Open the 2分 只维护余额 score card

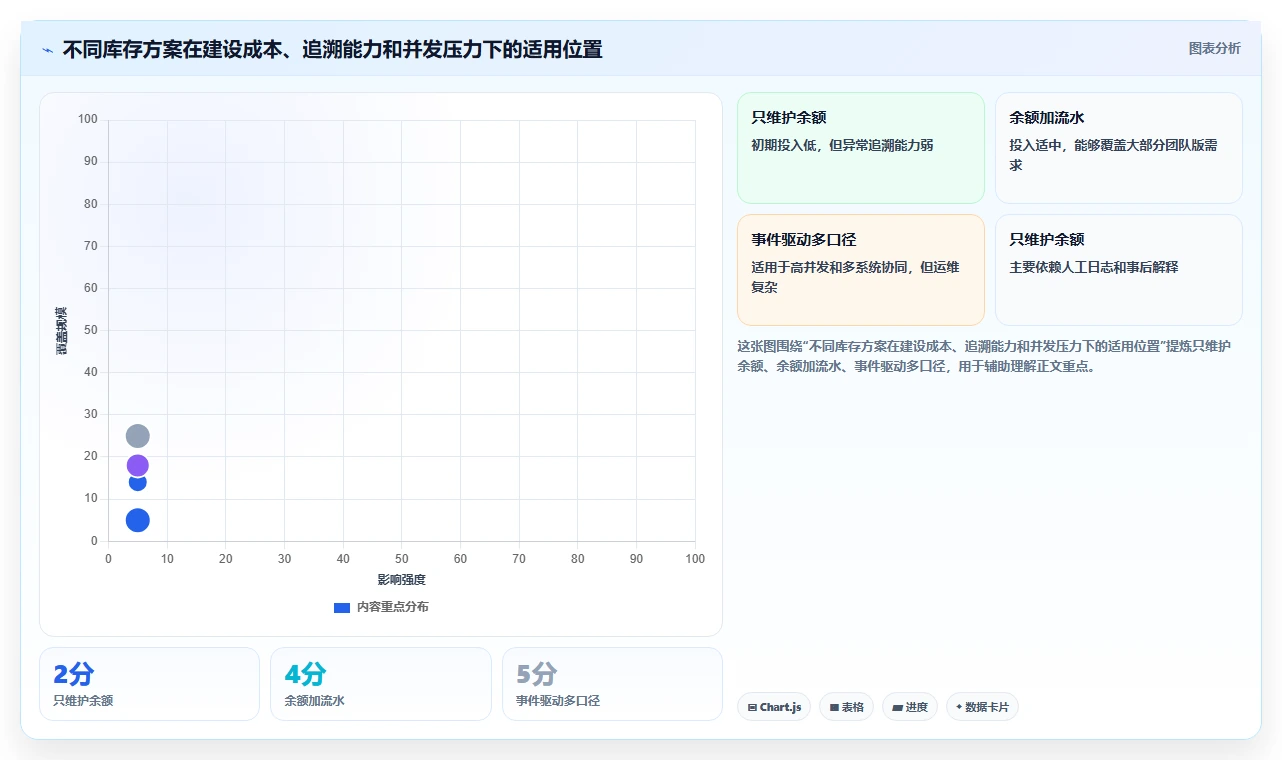pos(149,684)
